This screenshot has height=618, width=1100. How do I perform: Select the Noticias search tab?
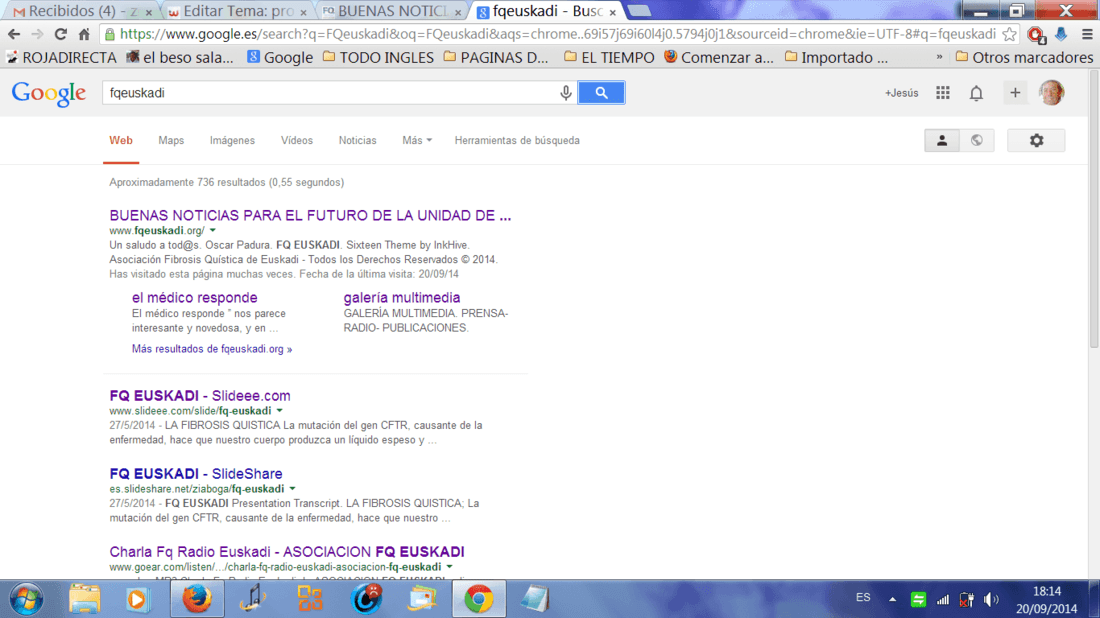point(358,140)
